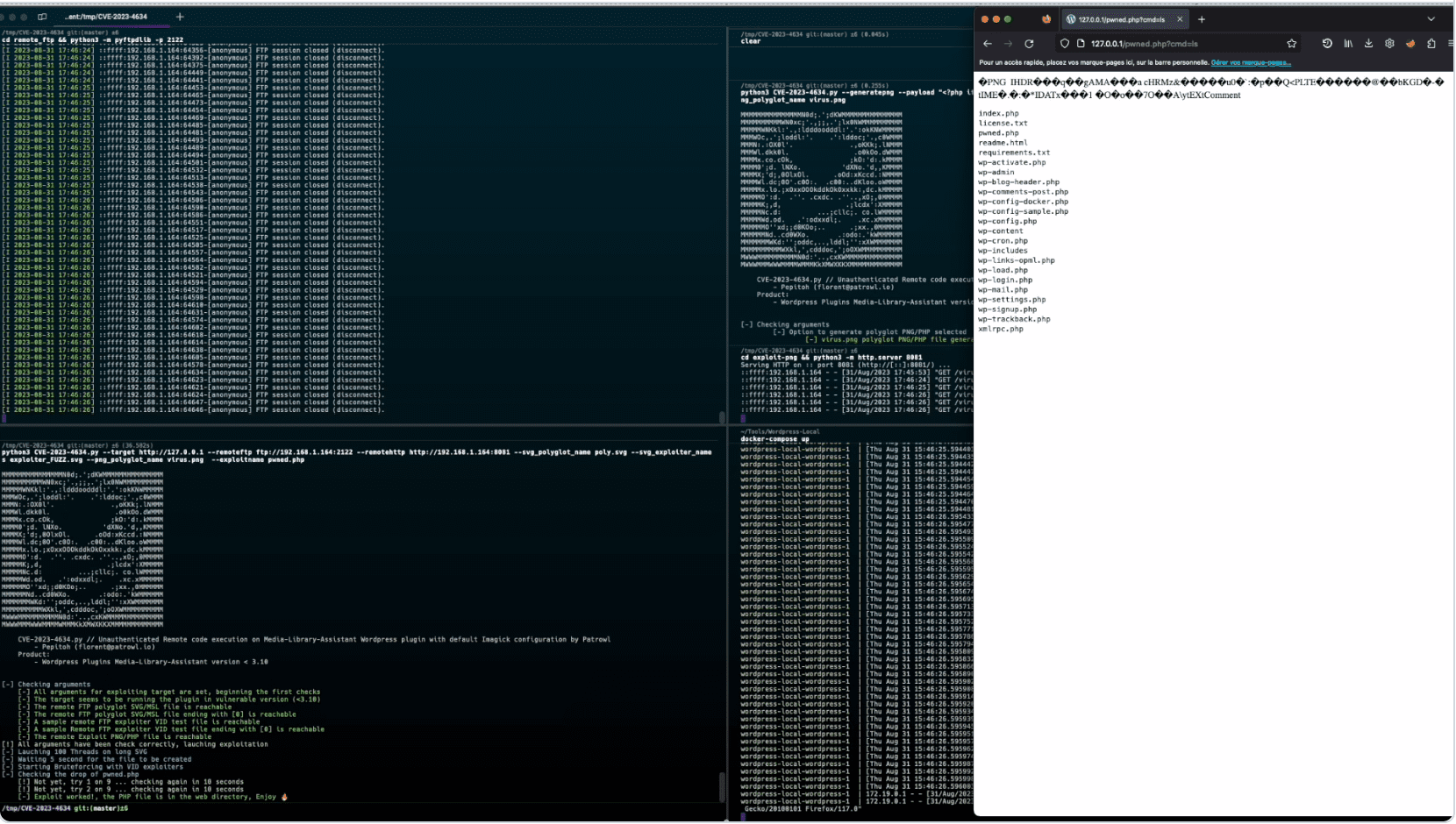
Task: Click wp-includes in the file listing
Action: coord(1003,251)
